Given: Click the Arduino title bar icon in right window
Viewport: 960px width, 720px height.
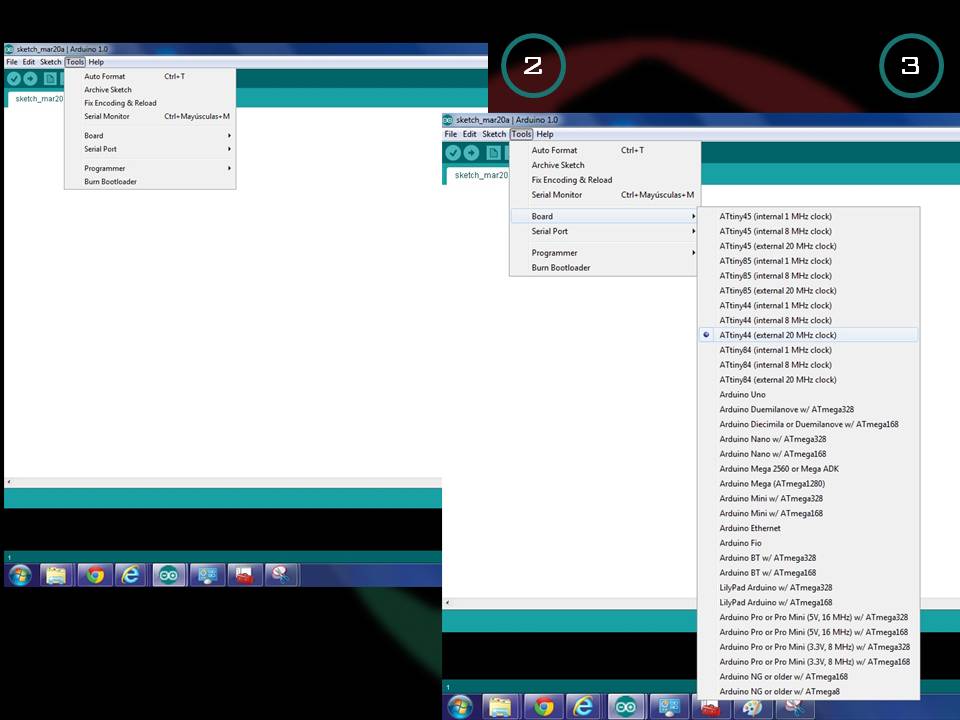Looking at the screenshot, I should click(x=448, y=120).
